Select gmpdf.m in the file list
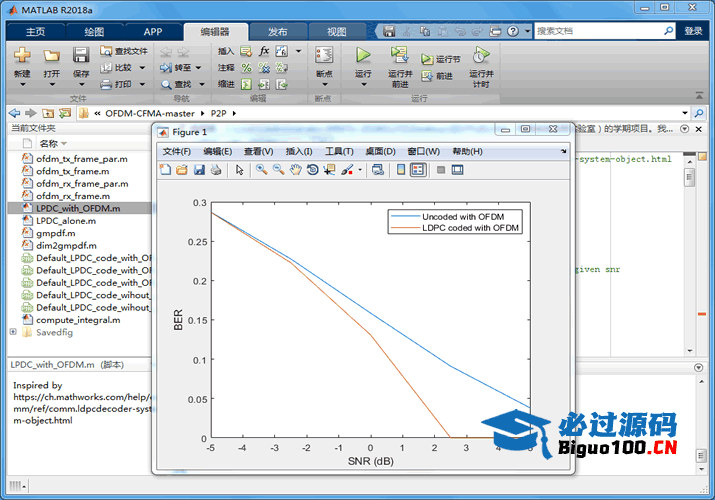Image resolution: width=715 pixels, height=500 pixels. pyautogui.click(x=56, y=233)
